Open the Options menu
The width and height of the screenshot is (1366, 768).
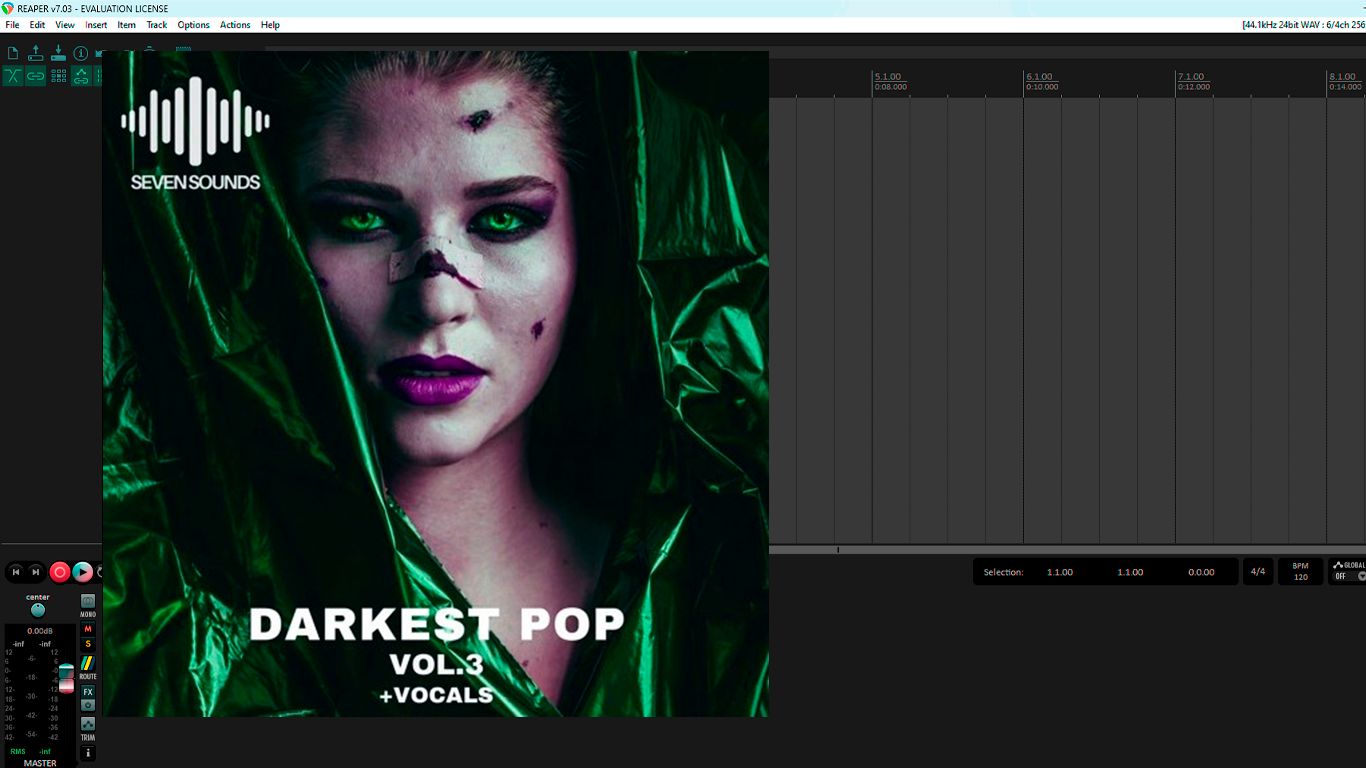click(x=193, y=25)
